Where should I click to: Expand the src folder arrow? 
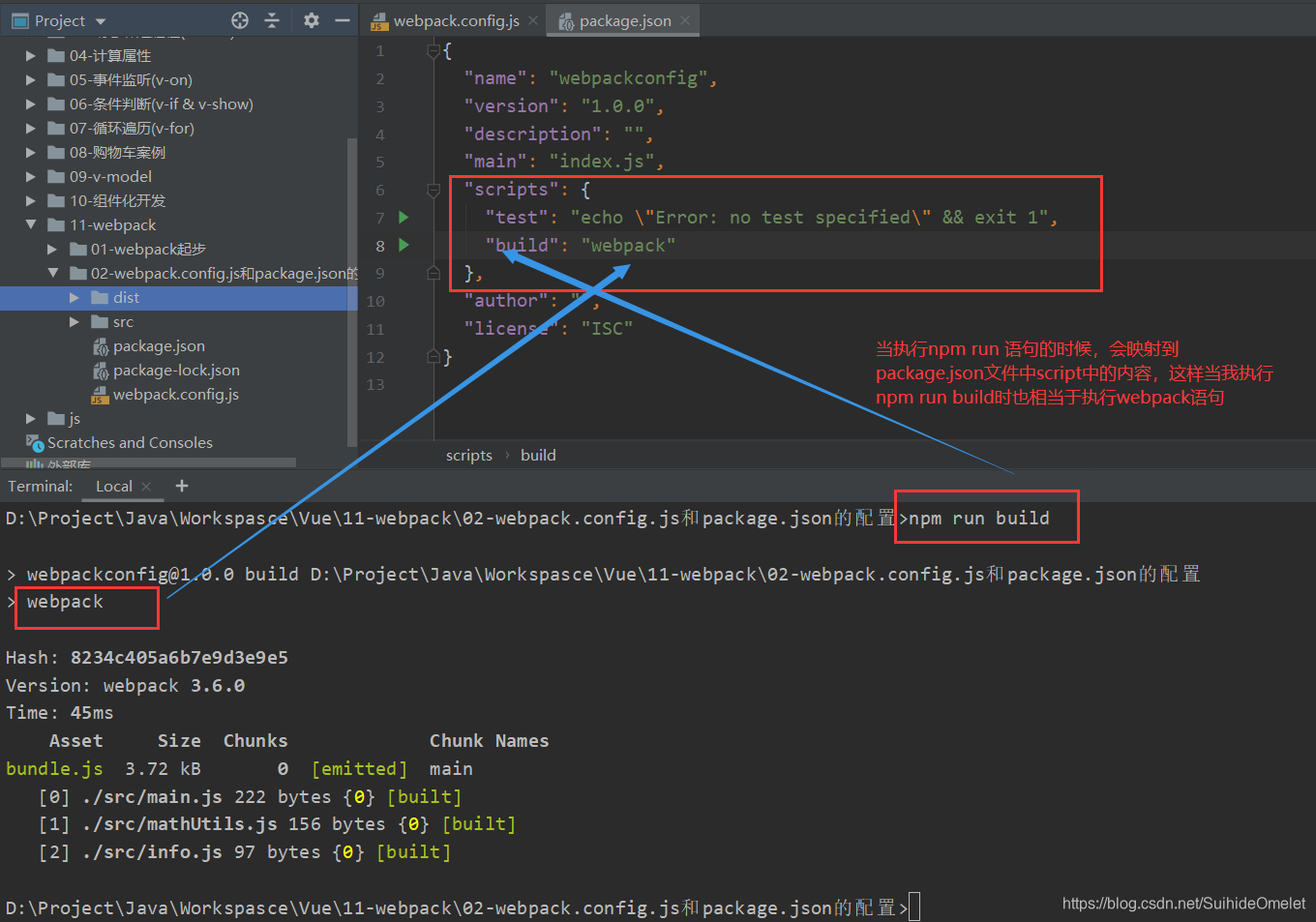click(75, 322)
